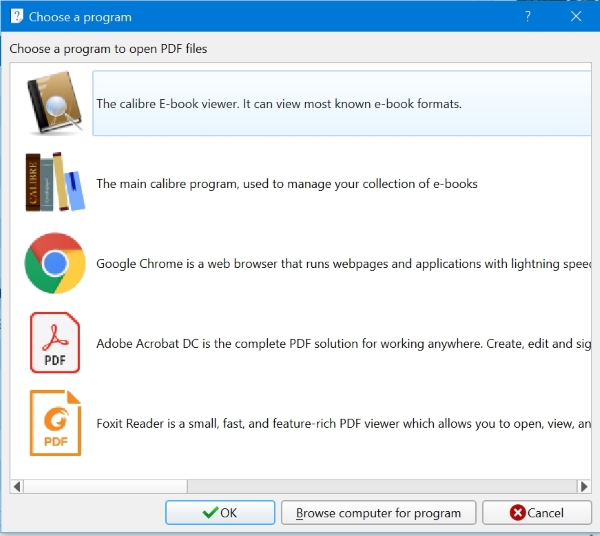Choose the Google Chrome icon
The height and width of the screenshot is (536, 600).
(55, 263)
